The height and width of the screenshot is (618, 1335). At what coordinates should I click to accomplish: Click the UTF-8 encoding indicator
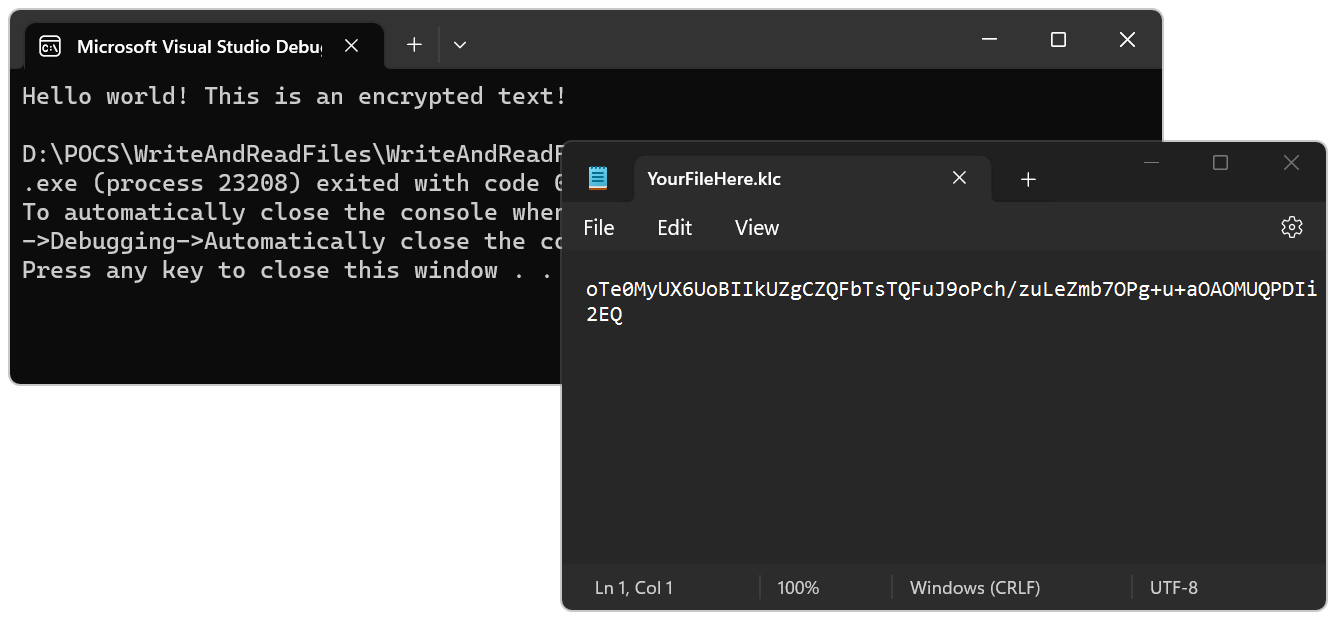[1173, 588]
